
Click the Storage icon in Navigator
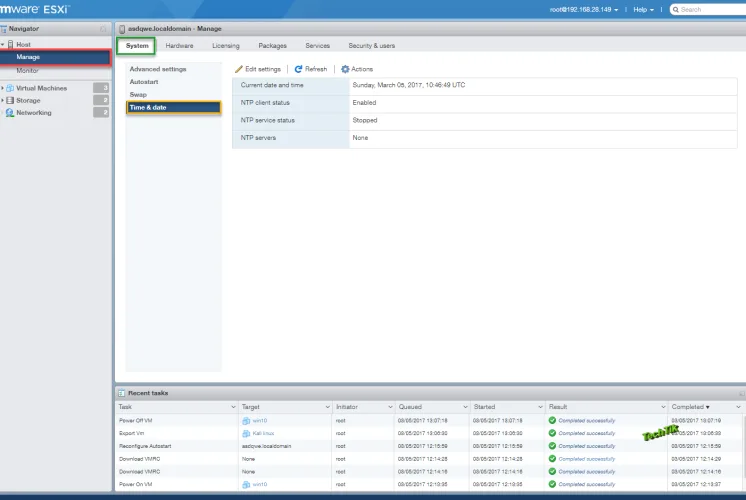10,100
